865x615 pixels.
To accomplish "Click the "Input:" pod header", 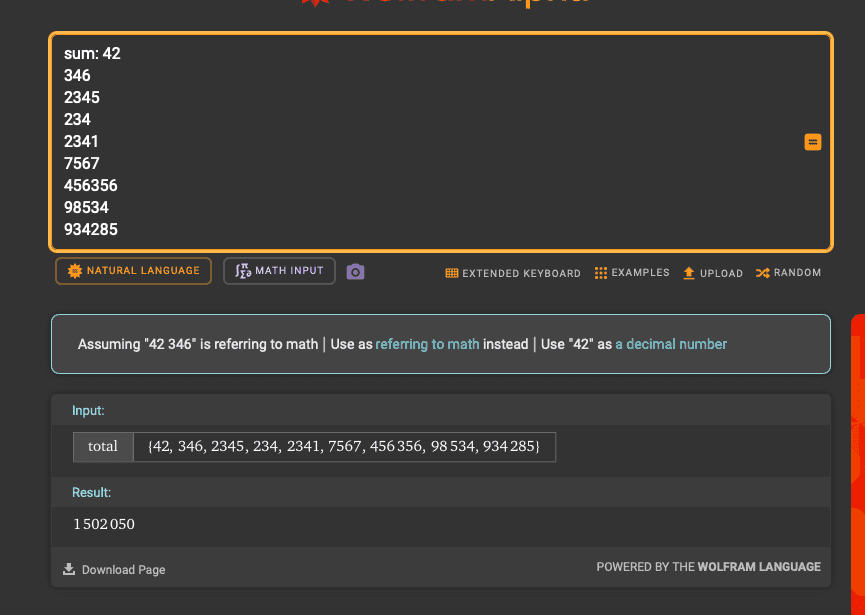I will tap(88, 410).
